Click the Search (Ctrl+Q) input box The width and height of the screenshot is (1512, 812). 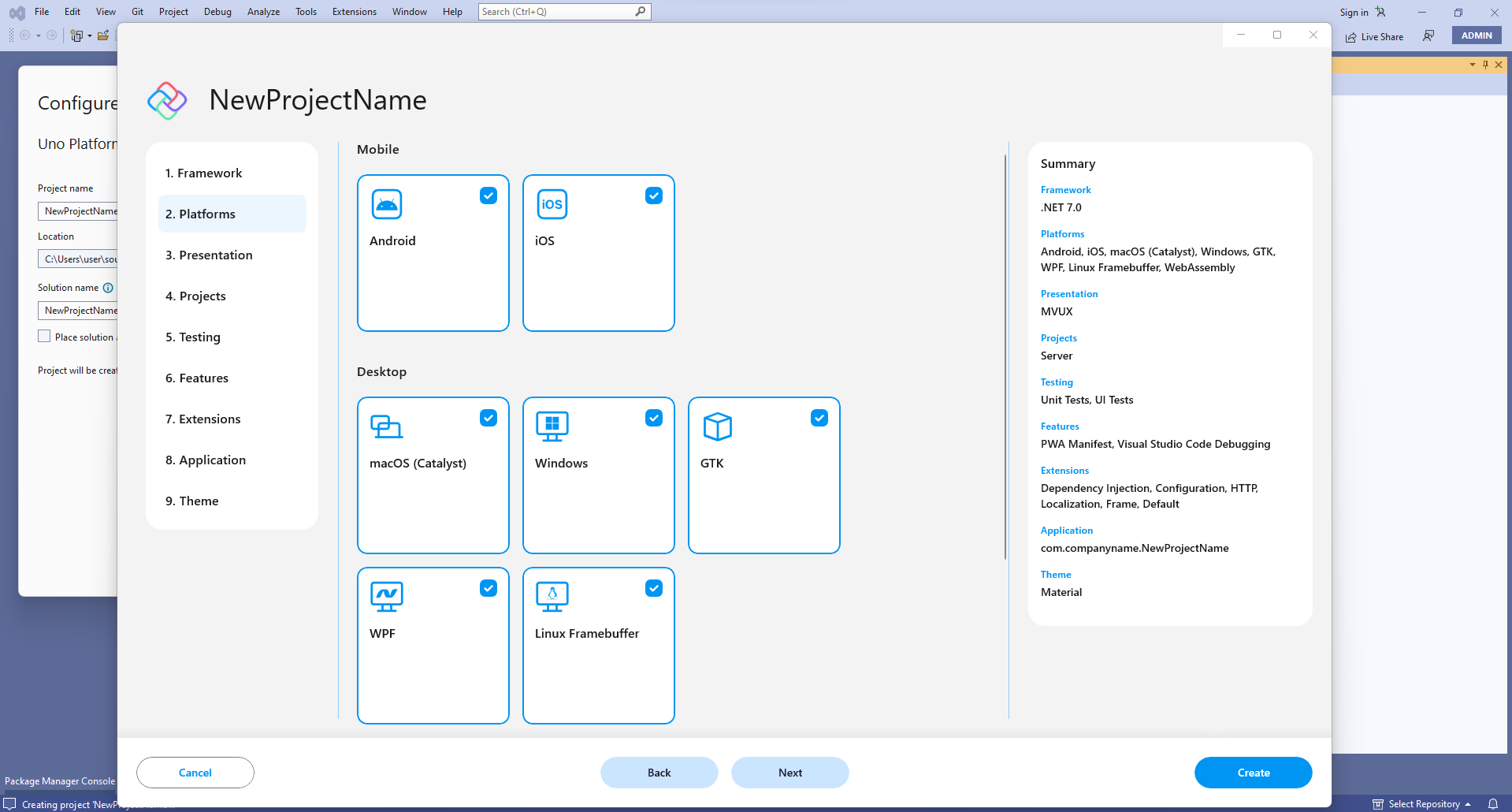[x=556, y=12]
